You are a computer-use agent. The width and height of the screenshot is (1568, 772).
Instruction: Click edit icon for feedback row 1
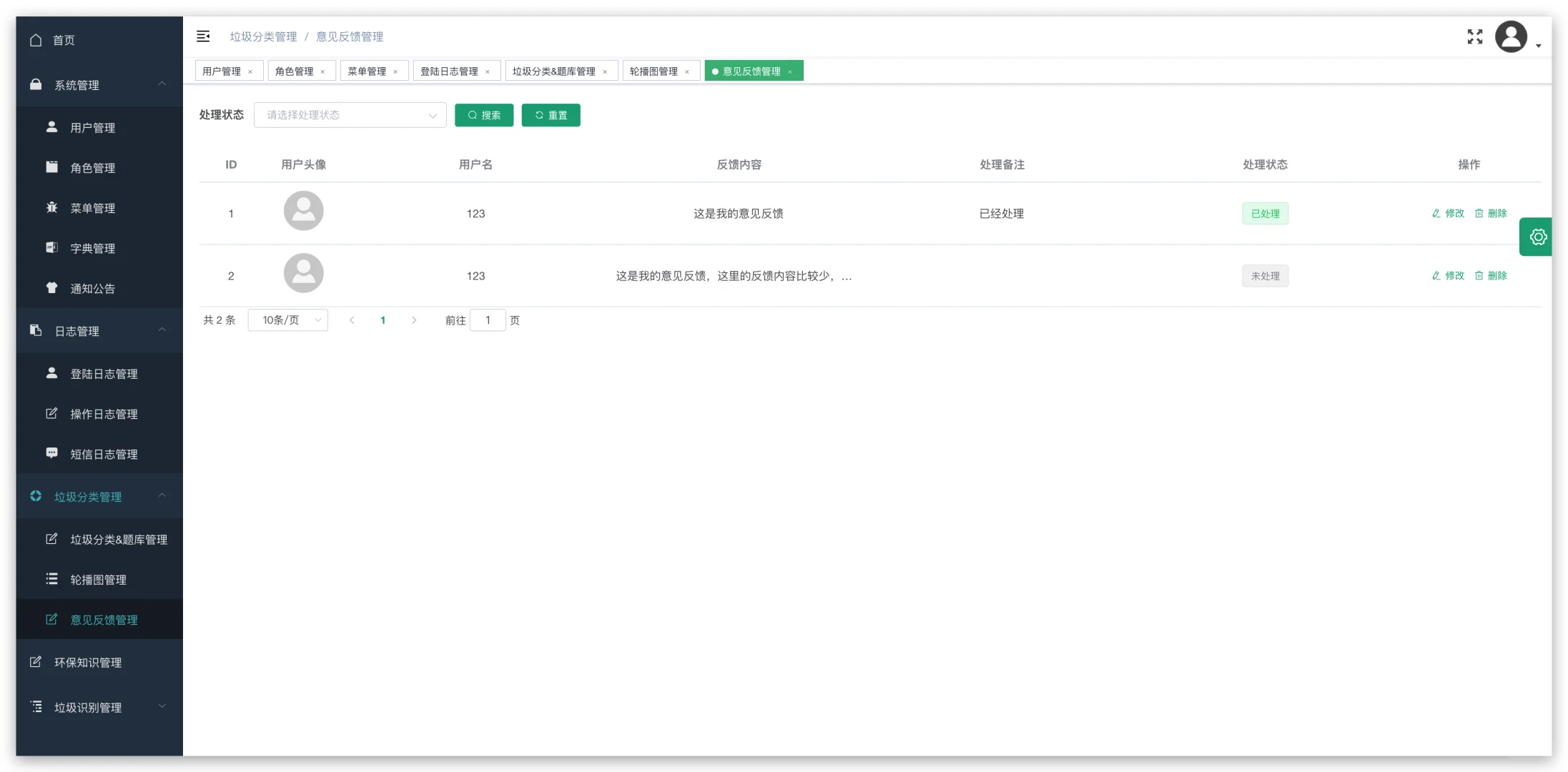[x=1436, y=214]
